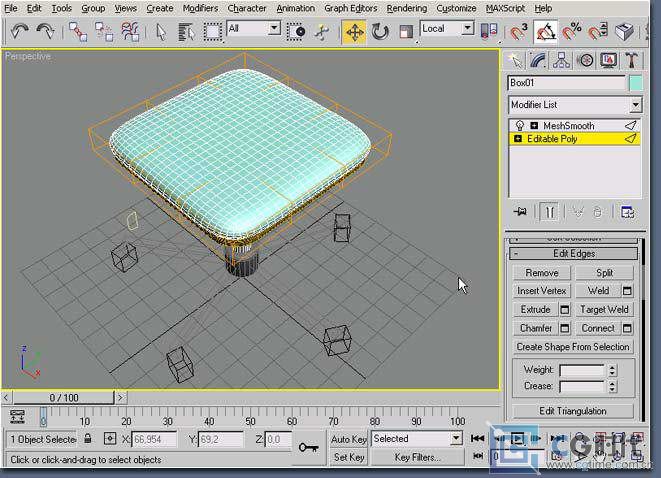Toggle the Spinner Snap button
The width and height of the screenshot is (661, 478).
click(x=598, y=32)
